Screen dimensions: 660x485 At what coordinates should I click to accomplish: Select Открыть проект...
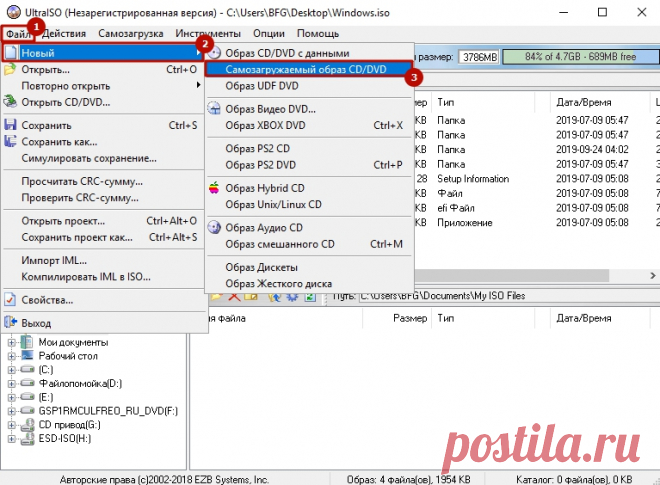click(103, 221)
